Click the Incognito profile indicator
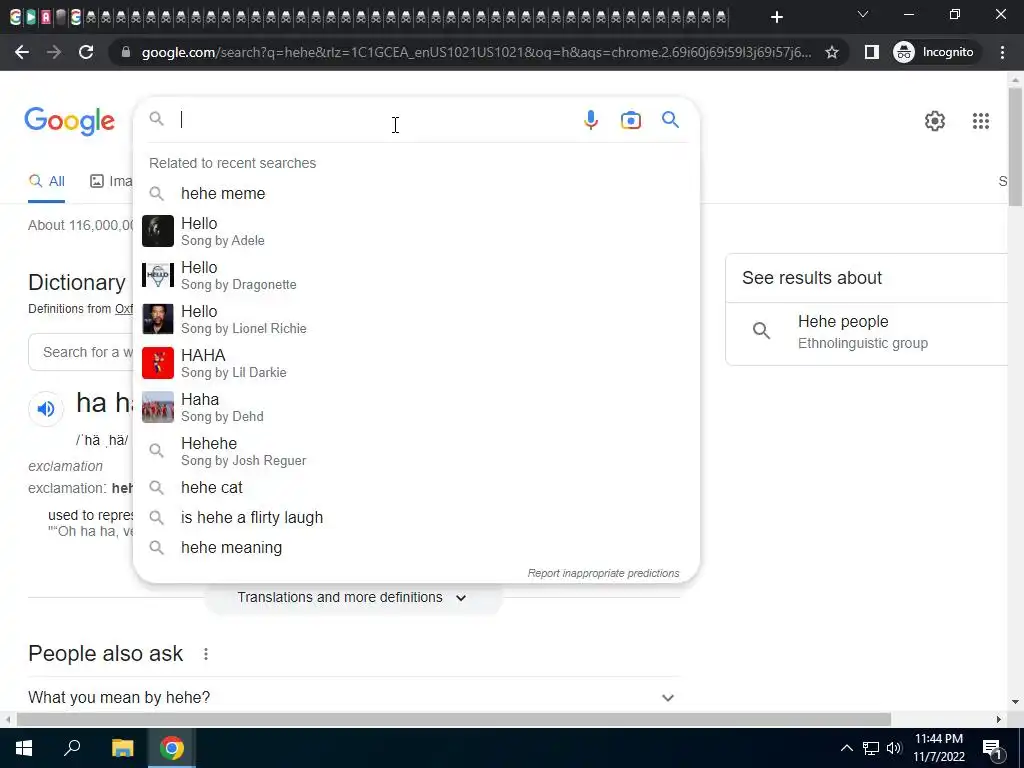This screenshot has height=768, width=1024. pos(933,52)
